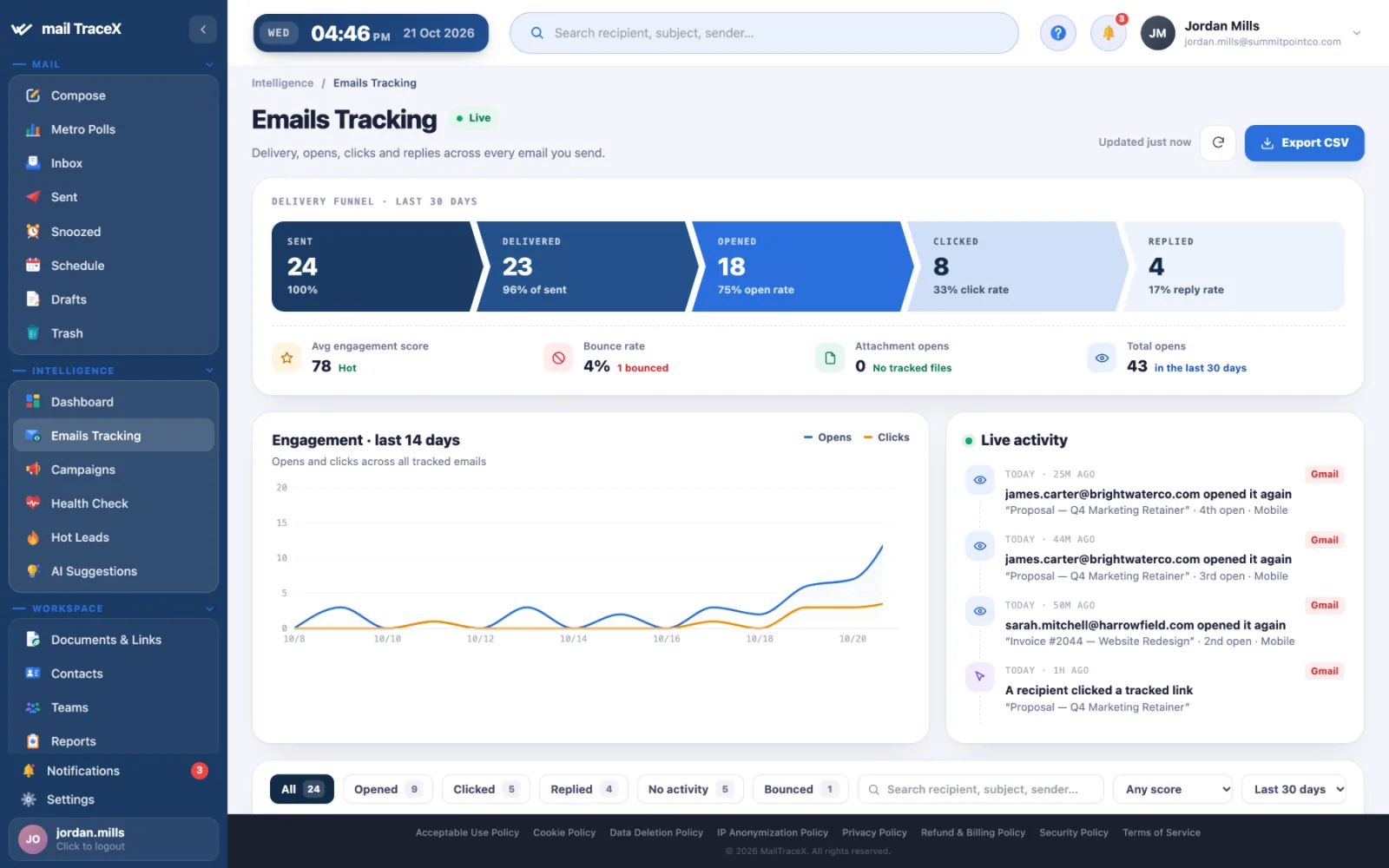Click the Metro Polls chart icon
1389x868 pixels.
click(x=33, y=129)
